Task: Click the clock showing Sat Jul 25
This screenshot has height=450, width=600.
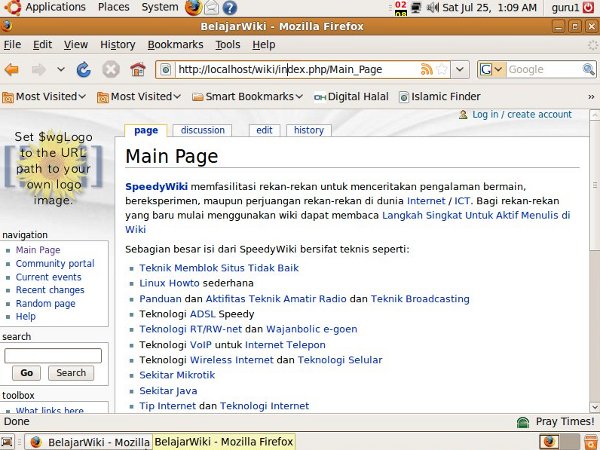Action: (x=489, y=7)
